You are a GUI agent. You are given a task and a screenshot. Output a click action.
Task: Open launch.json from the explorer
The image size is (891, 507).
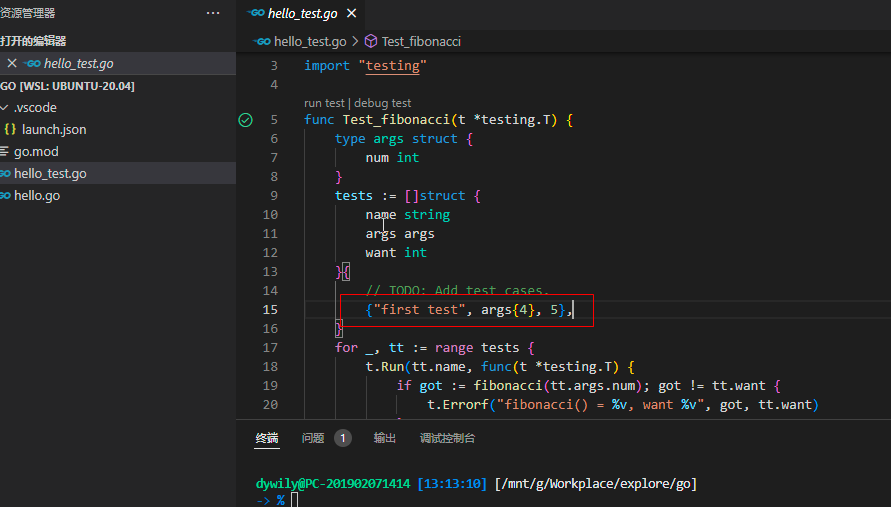[x=54, y=130]
